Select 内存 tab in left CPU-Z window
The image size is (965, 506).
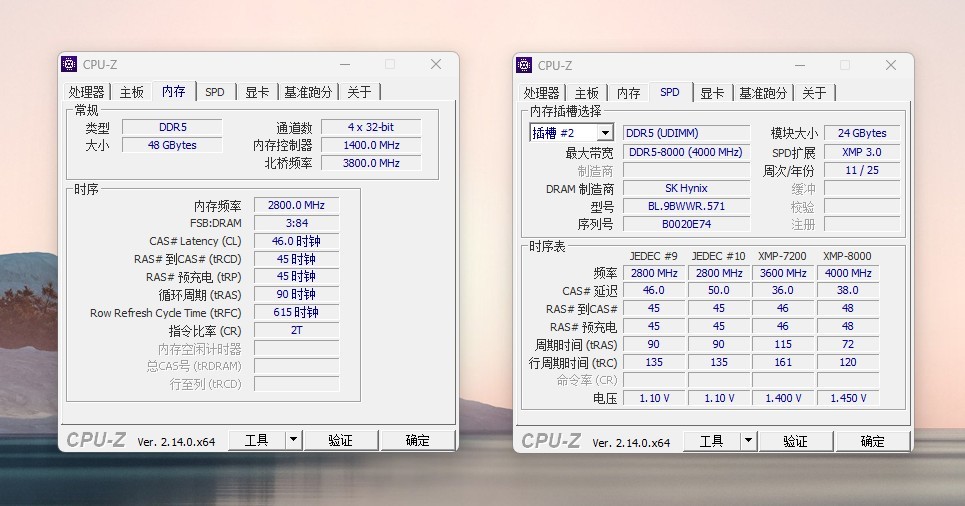[174, 91]
